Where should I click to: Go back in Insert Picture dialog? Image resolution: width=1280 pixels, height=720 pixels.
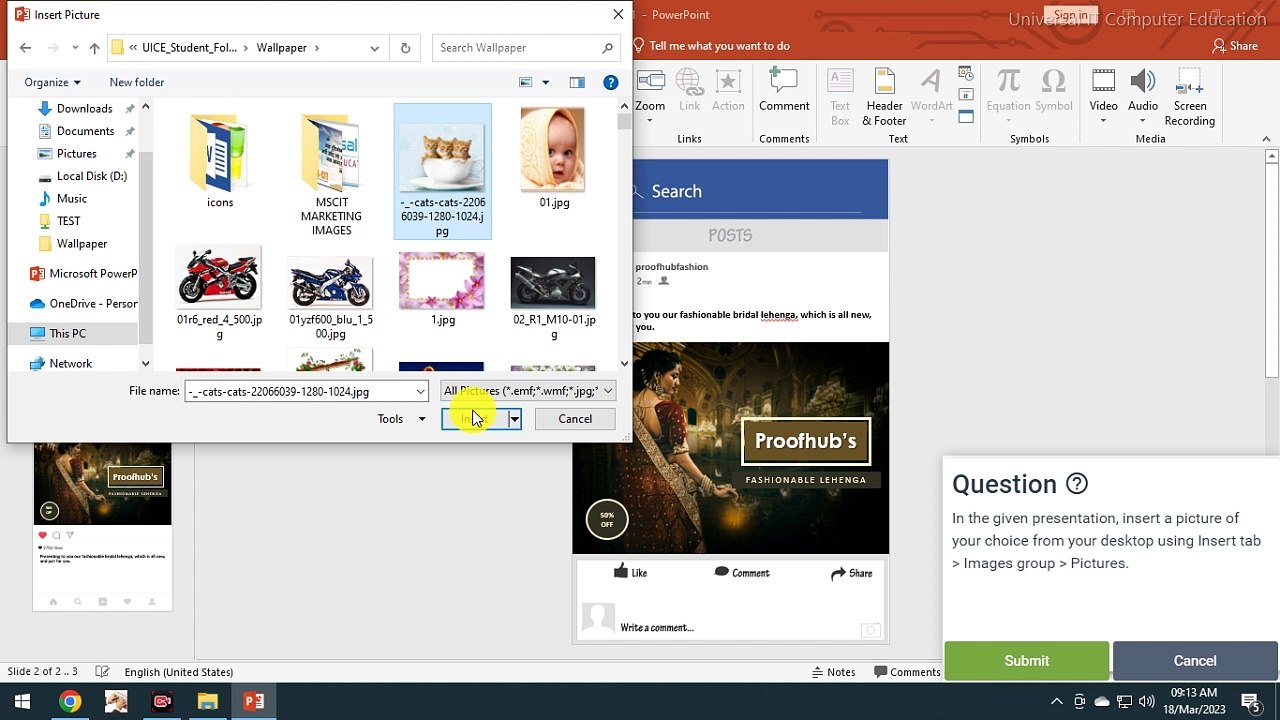(25, 48)
